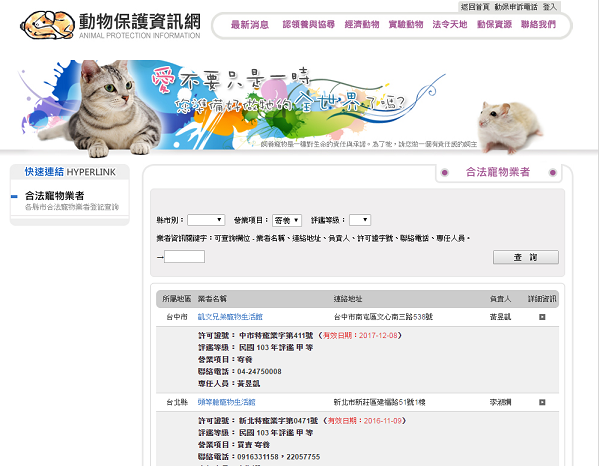The width and height of the screenshot is (600, 466).
Task: Click the expiry date 2017-12-08 text
Action: tap(378, 336)
